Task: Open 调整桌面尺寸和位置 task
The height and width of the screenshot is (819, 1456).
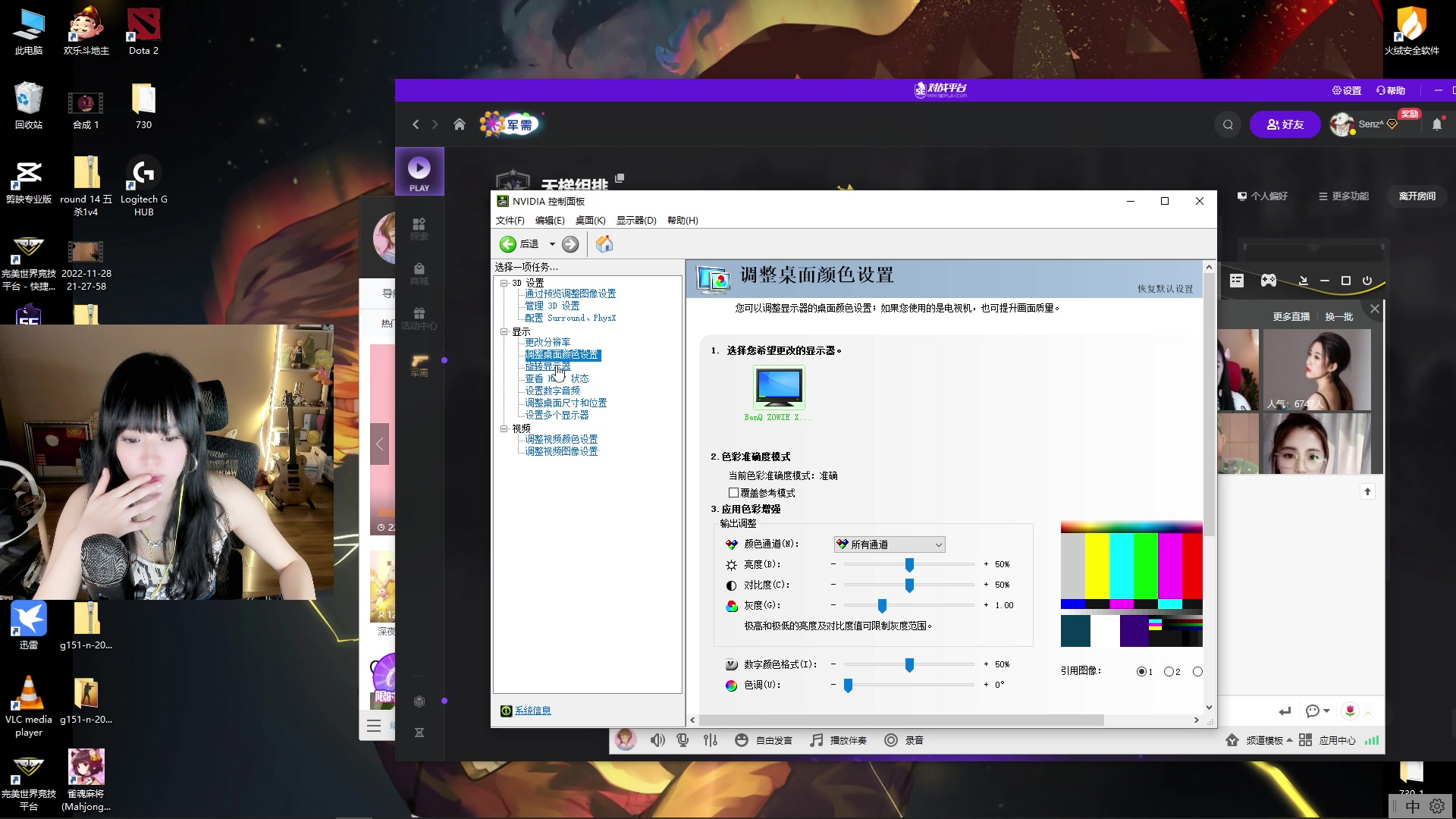Action: pos(566,403)
